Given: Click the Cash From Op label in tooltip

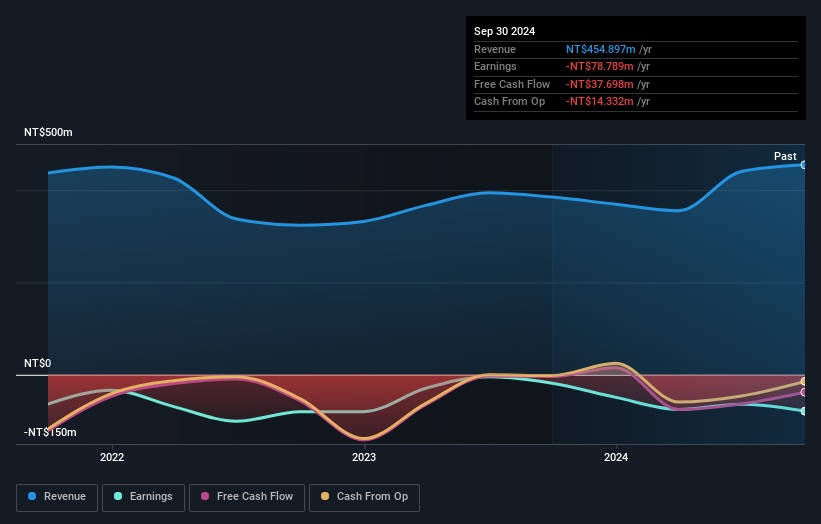Looking at the screenshot, I should click(x=509, y=102).
